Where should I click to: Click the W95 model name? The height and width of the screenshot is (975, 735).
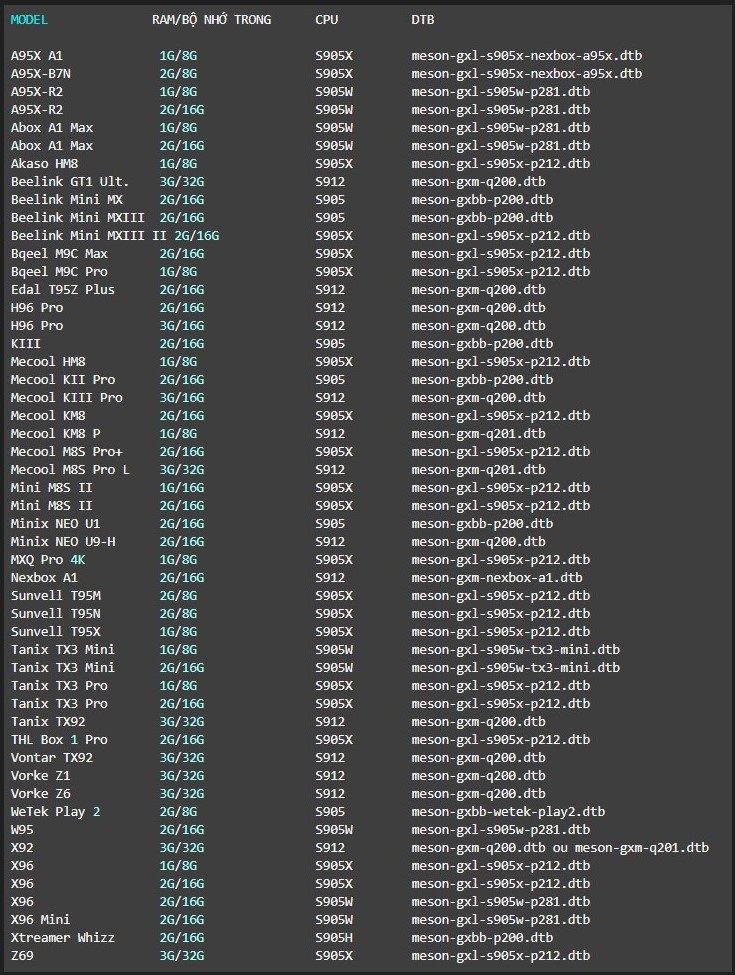pos(22,830)
